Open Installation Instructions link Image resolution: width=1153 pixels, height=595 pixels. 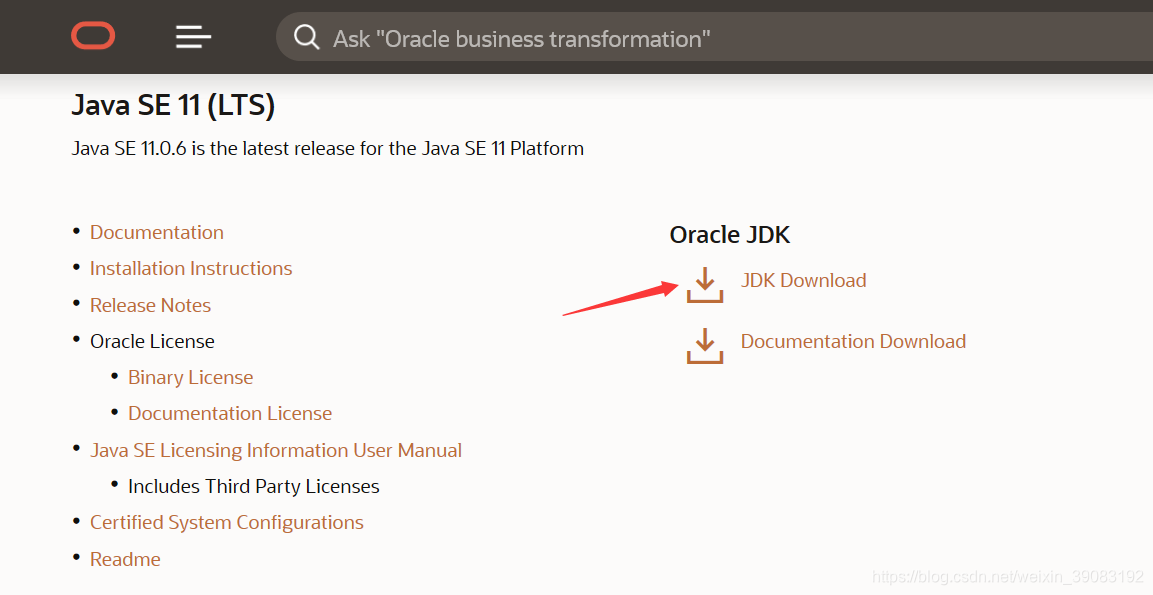[x=191, y=268]
